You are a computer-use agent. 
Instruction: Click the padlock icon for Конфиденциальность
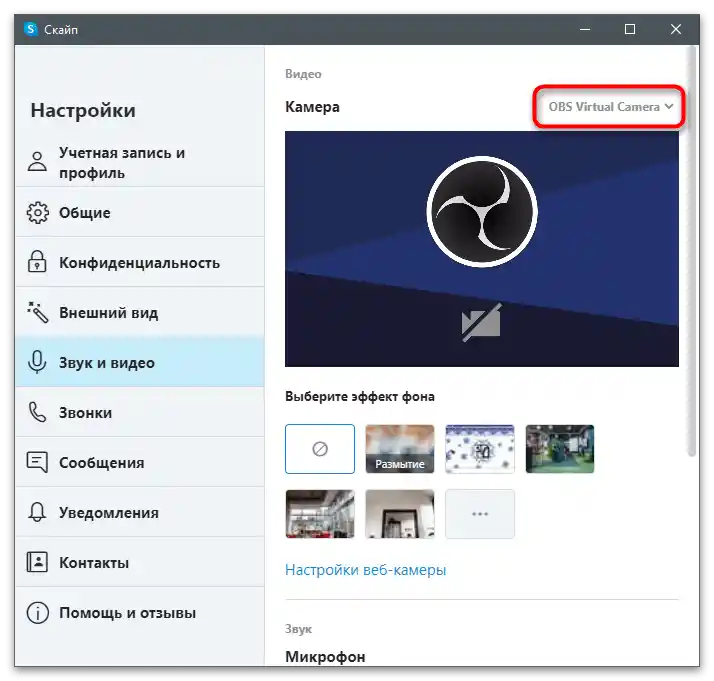click(x=37, y=262)
